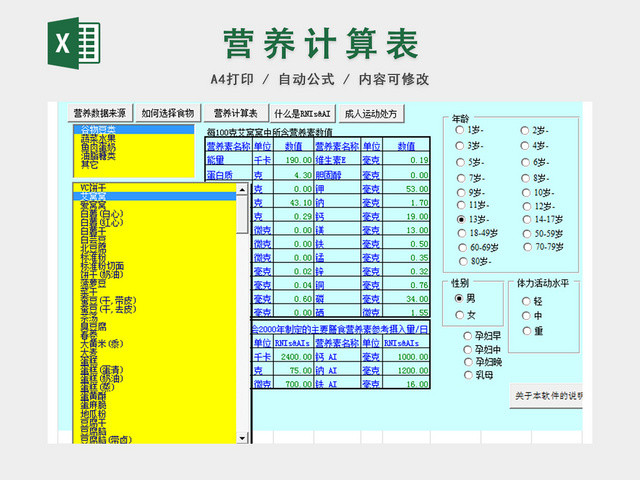Set physical activity level to 中
The width and height of the screenshot is (640, 480).
coord(527,316)
